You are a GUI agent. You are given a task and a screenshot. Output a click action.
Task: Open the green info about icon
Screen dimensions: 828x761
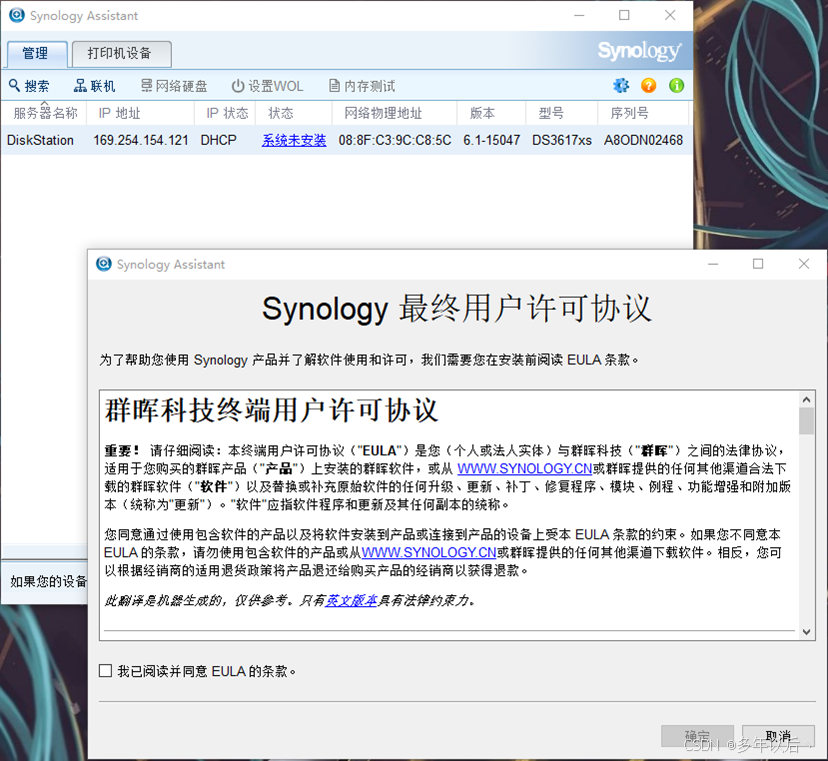pyautogui.click(x=676, y=85)
